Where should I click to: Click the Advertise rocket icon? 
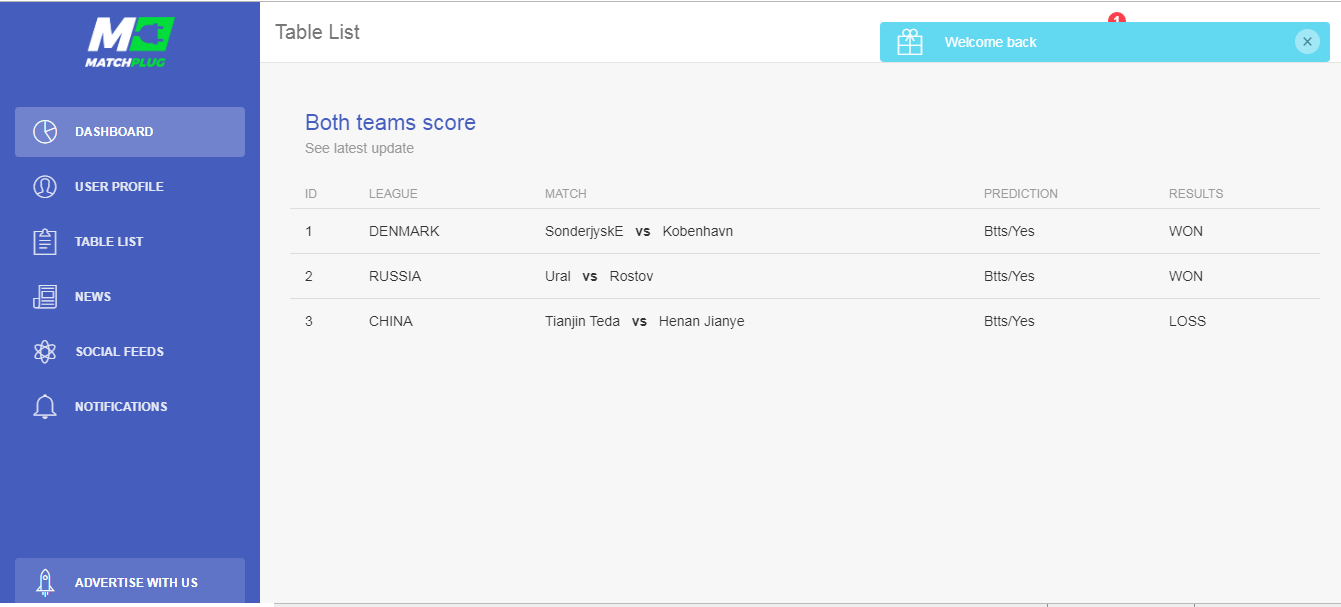click(45, 582)
